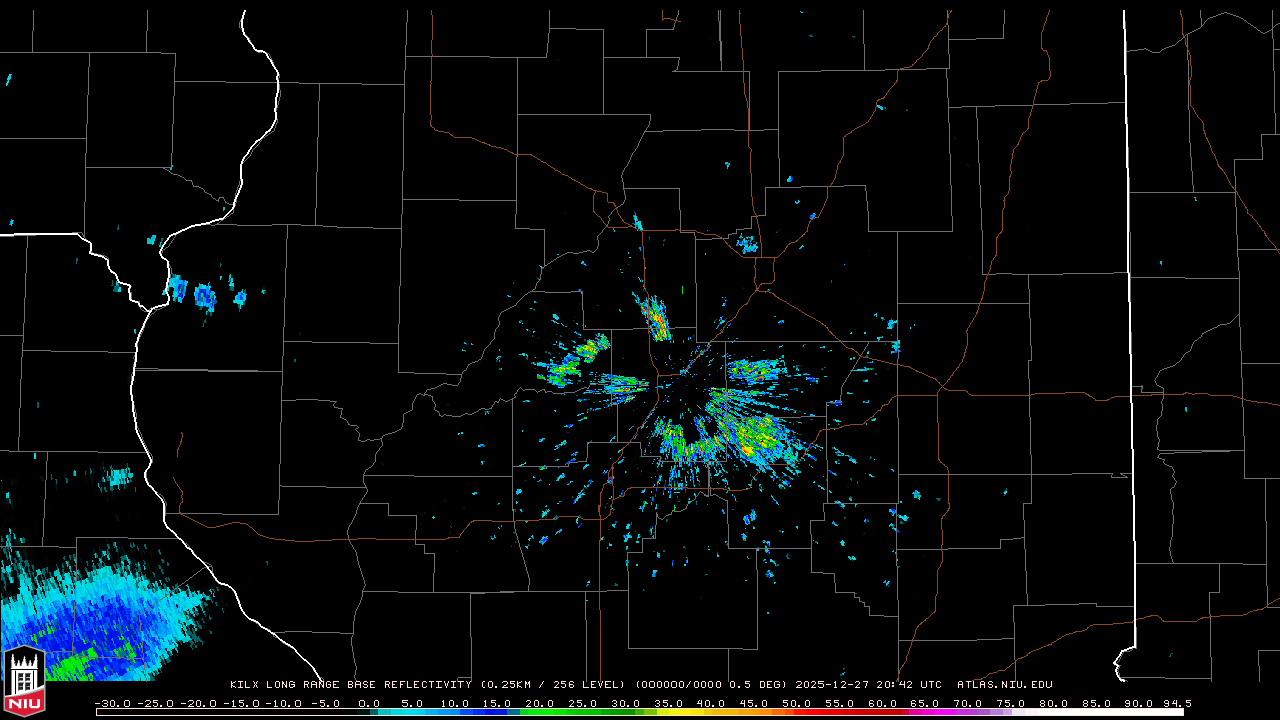1280x720 pixels.
Task: Open the ATLAS.NIU.EDU text link
Action: click(x=1004, y=685)
